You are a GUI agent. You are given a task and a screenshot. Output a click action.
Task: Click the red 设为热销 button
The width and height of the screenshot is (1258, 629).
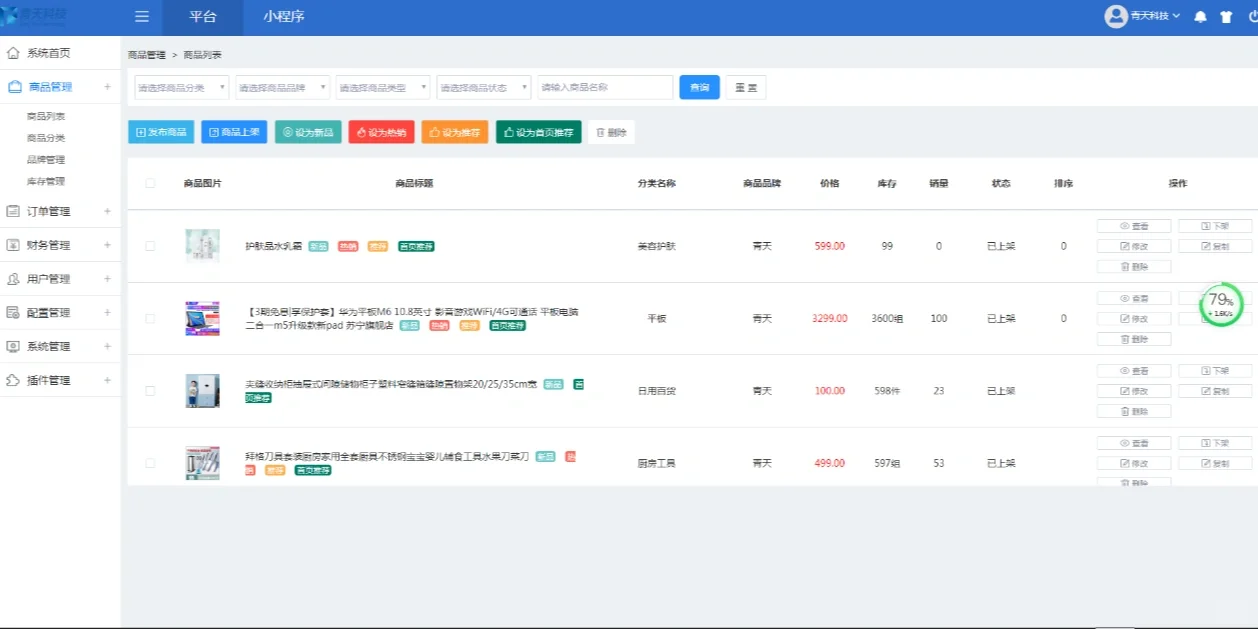381,132
